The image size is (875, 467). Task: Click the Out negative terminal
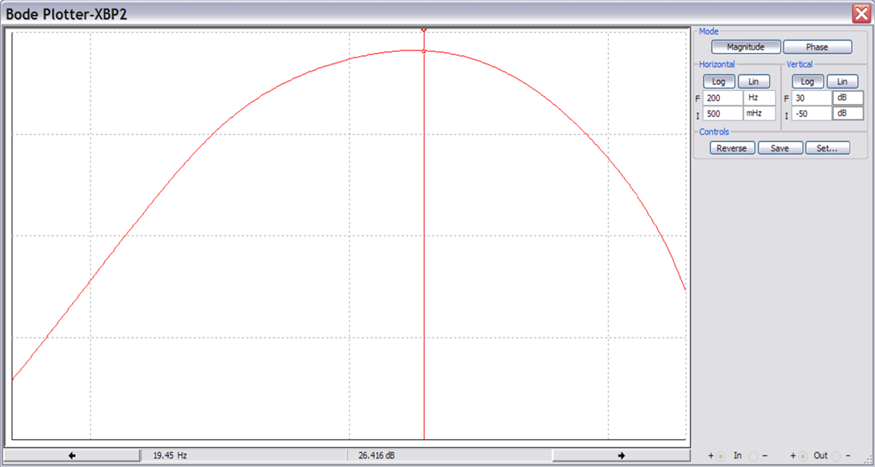click(x=837, y=455)
